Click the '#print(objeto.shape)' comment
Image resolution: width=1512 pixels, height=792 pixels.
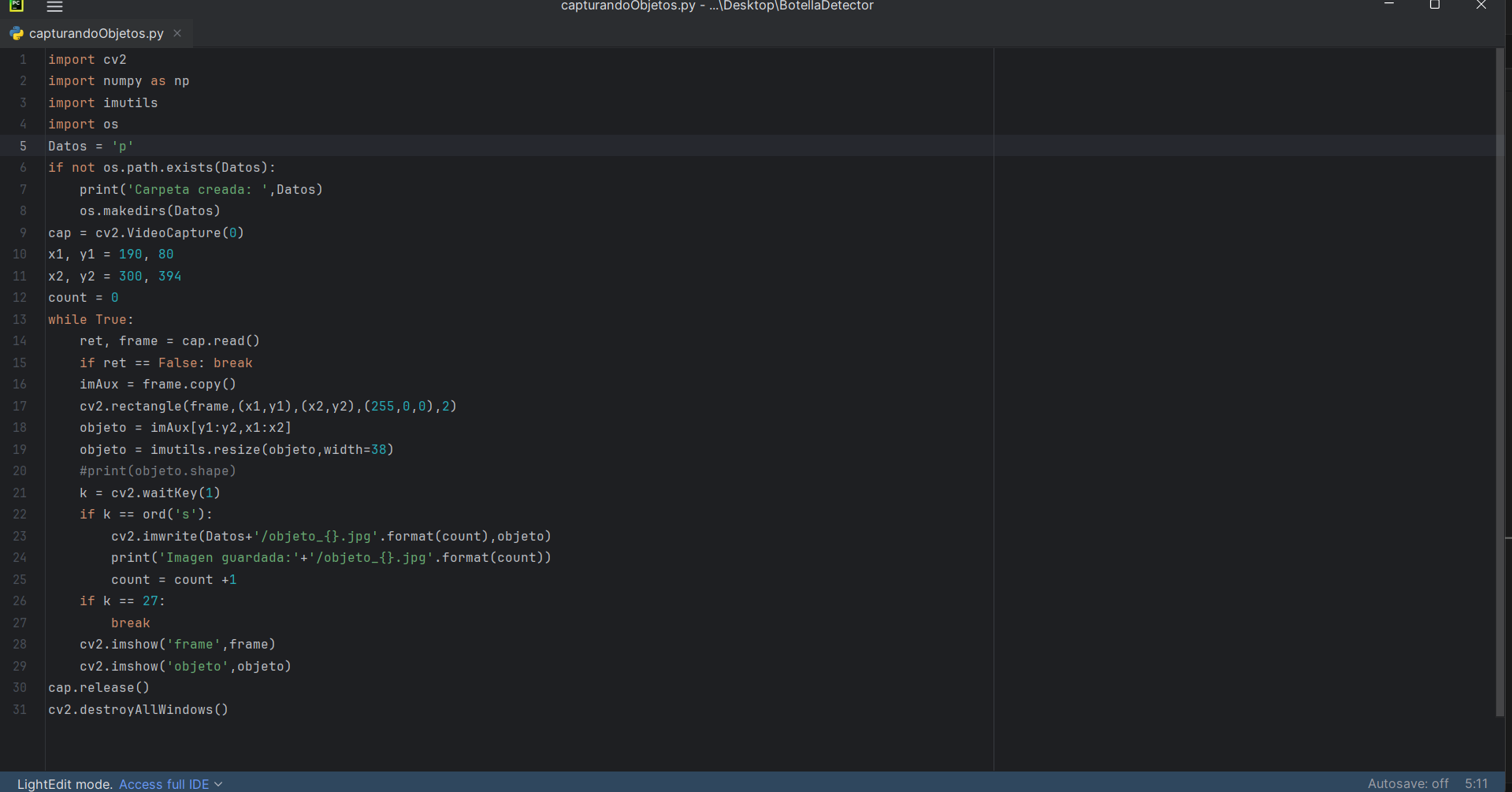(x=158, y=470)
